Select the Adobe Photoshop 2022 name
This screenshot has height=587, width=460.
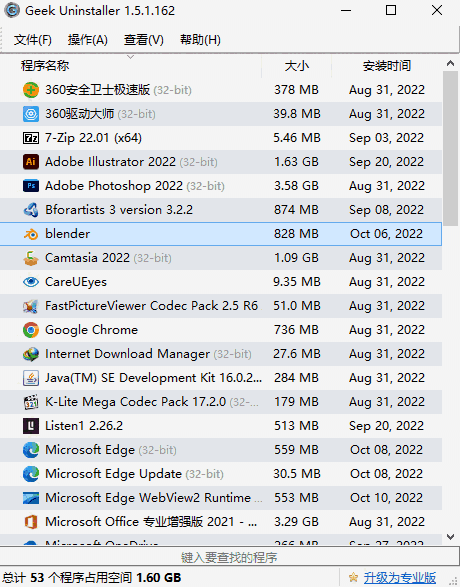point(114,186)
